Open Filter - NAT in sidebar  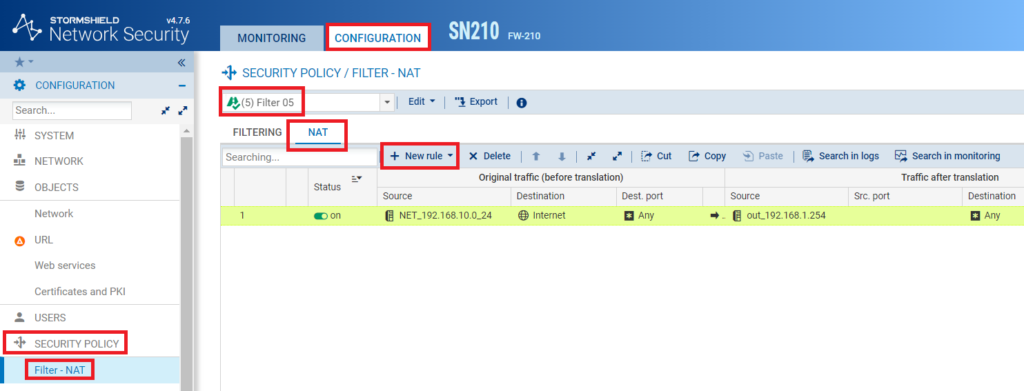pos(60,370)
